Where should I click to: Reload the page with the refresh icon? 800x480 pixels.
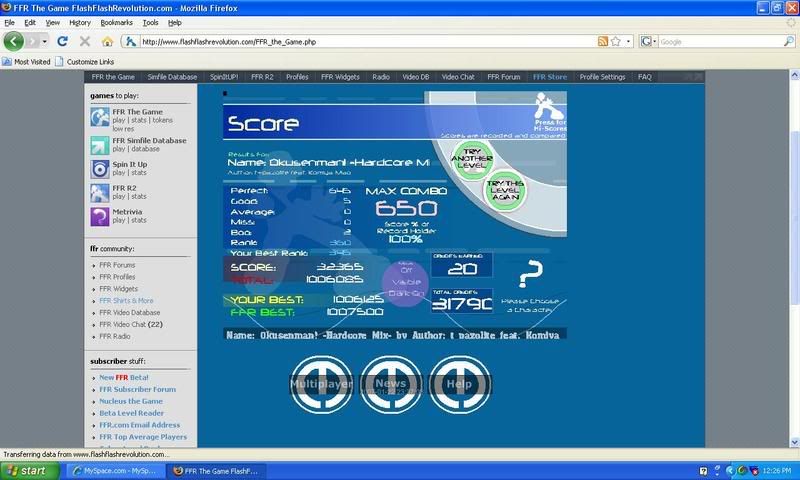tap(62, 42)
